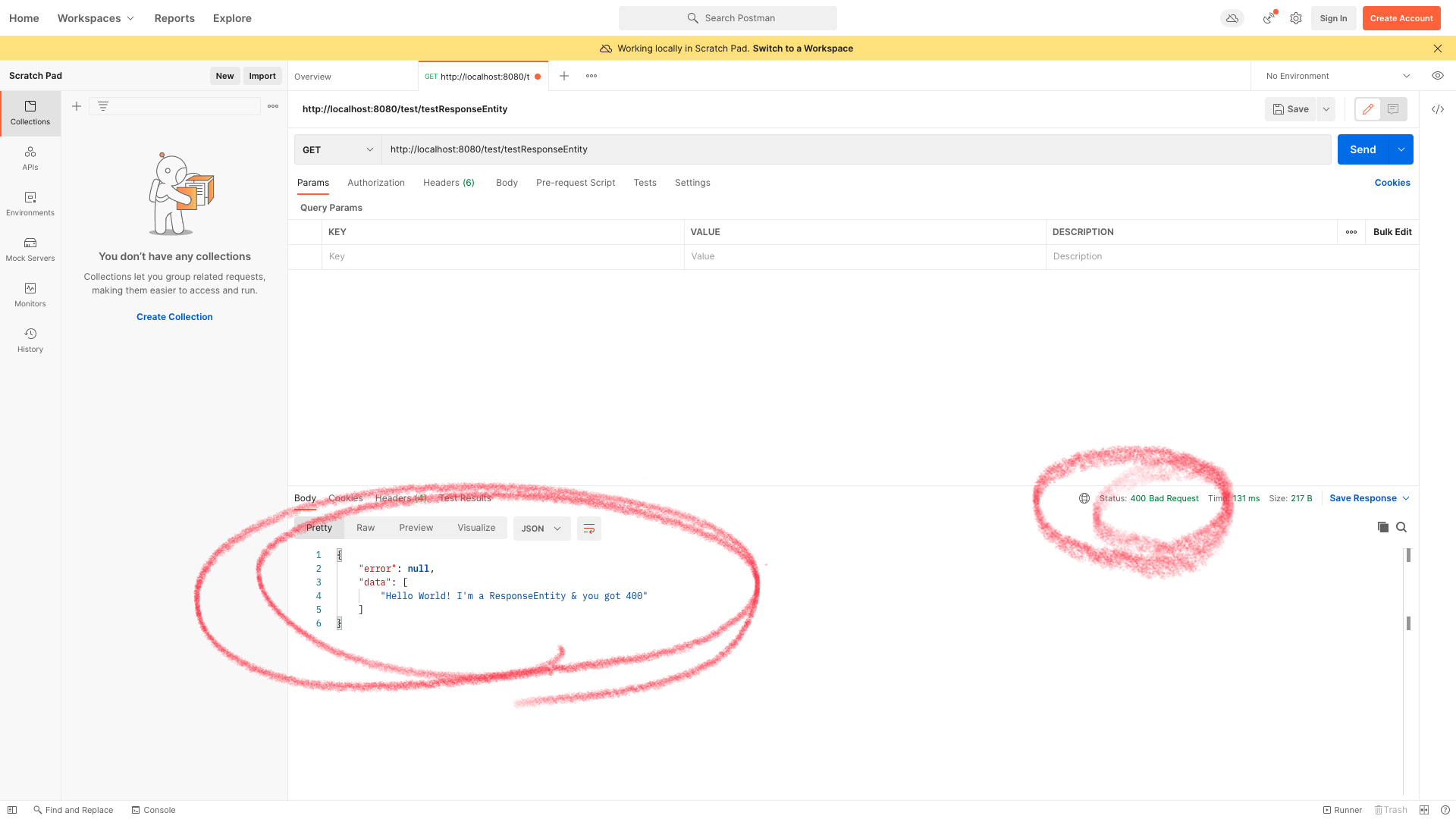This screenshot has height=819, width=1456.
Task: Switch to the Authorization tab
Action: coord(375,183)
